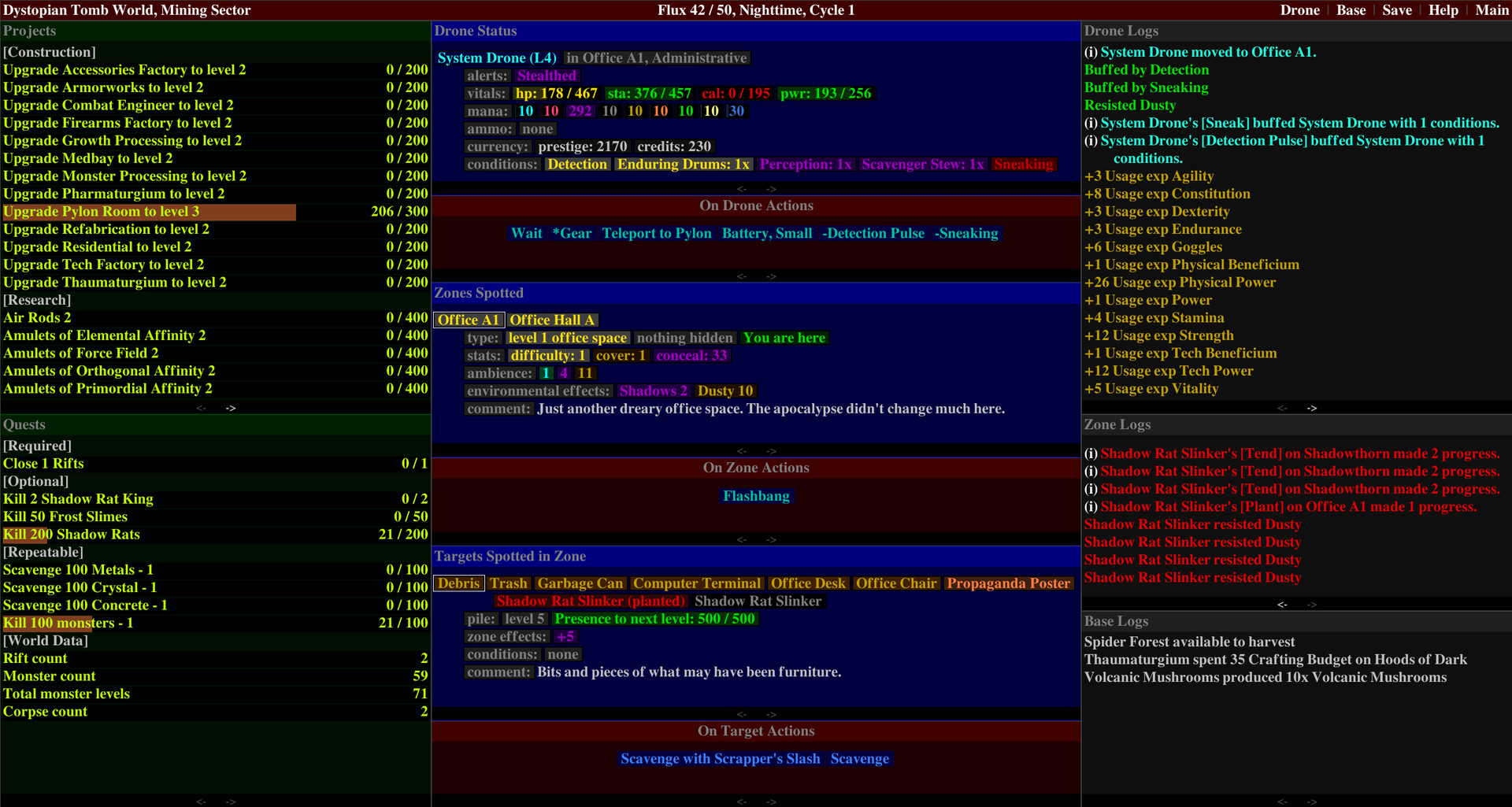Select the planted Shadow Rat Slinker target

click(591, 602)
